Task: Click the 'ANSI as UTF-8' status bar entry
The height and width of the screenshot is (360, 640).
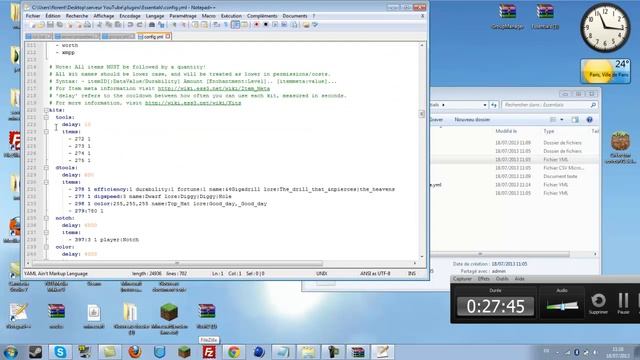Action: (x=375, y=273)
